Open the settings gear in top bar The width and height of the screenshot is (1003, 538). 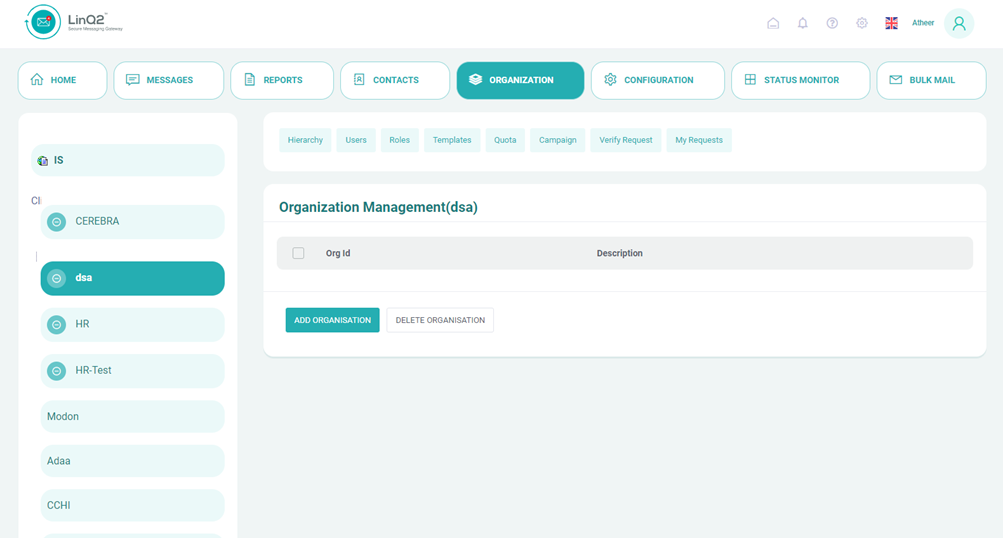click(x=862, y=24)
